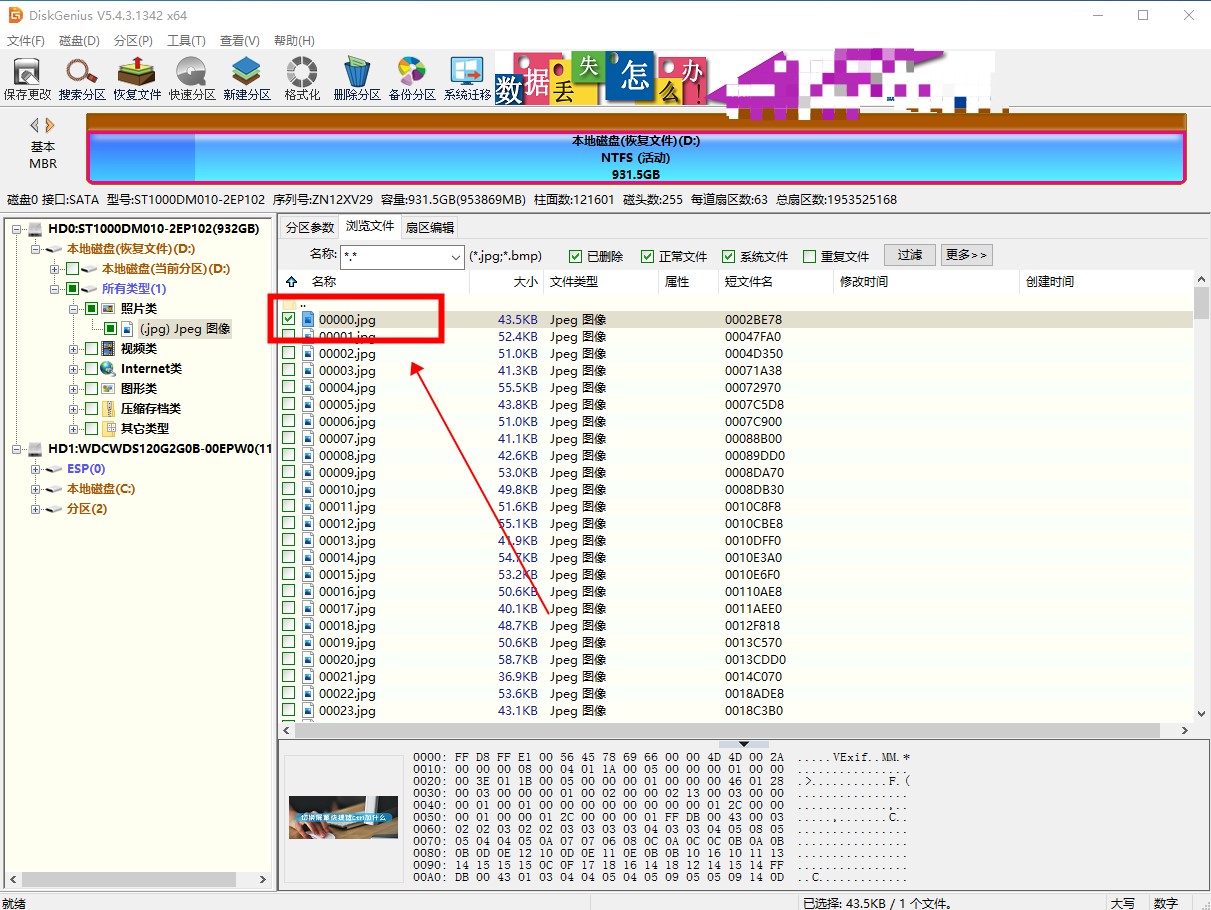Click Delete Partition (删除分区) icon
Screen dimensions: 1211x910
coord(357,79)
